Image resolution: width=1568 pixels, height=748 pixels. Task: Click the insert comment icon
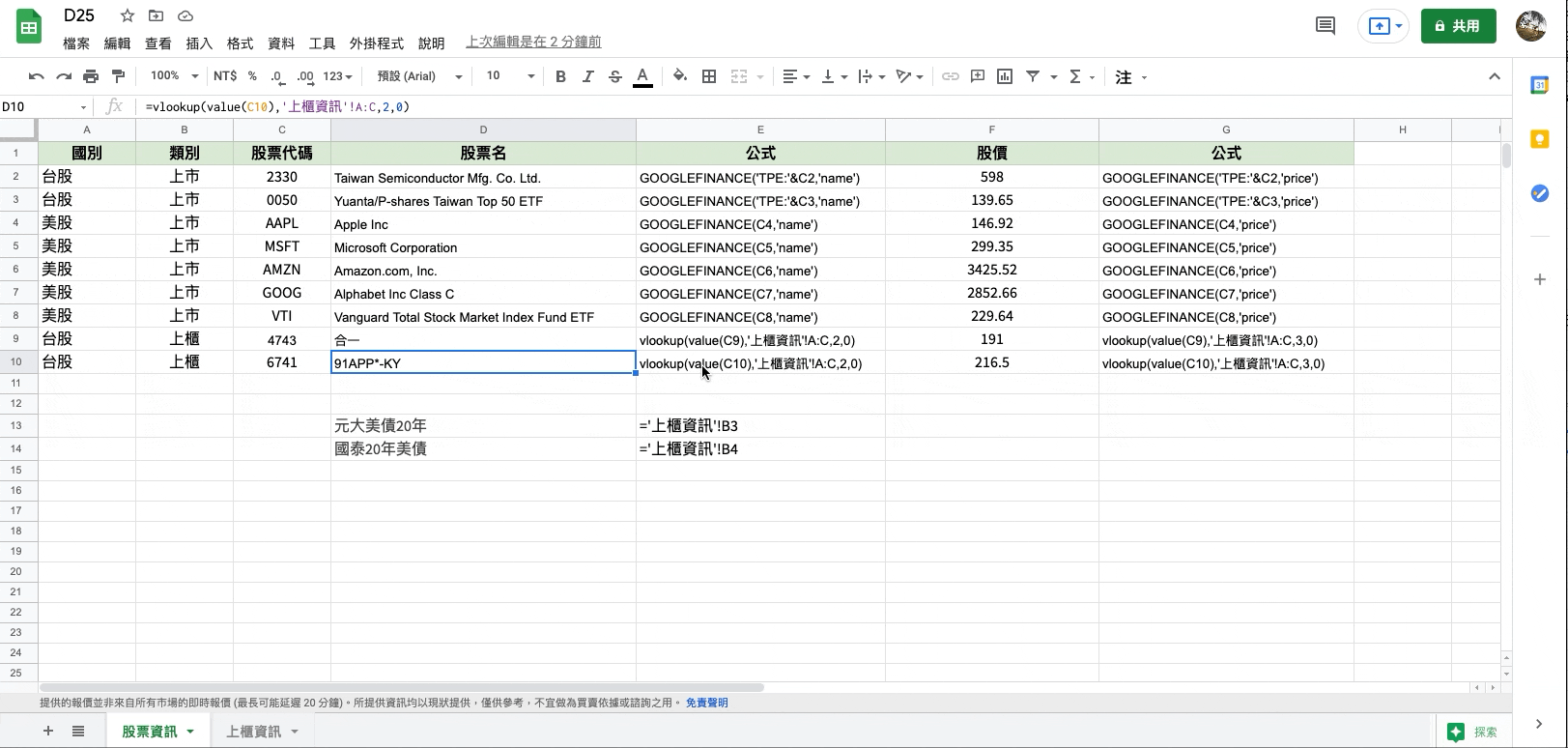click(x=978, y=76)
